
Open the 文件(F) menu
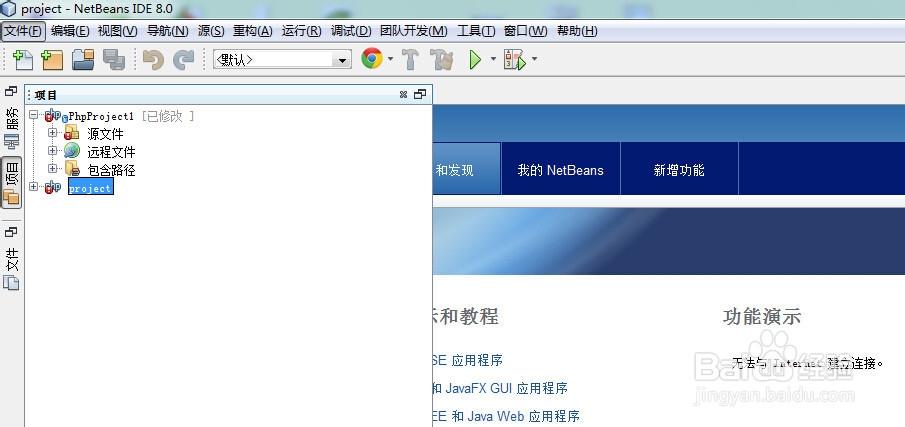pos(23,31)
